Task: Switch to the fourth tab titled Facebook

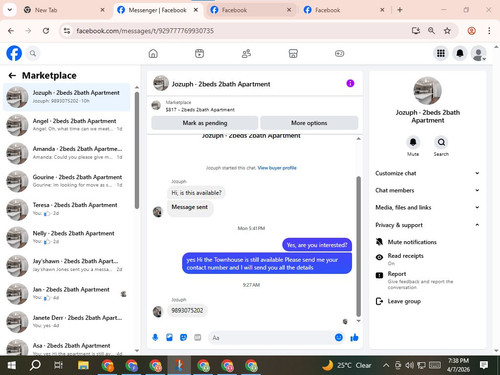Action: [344, 10]
